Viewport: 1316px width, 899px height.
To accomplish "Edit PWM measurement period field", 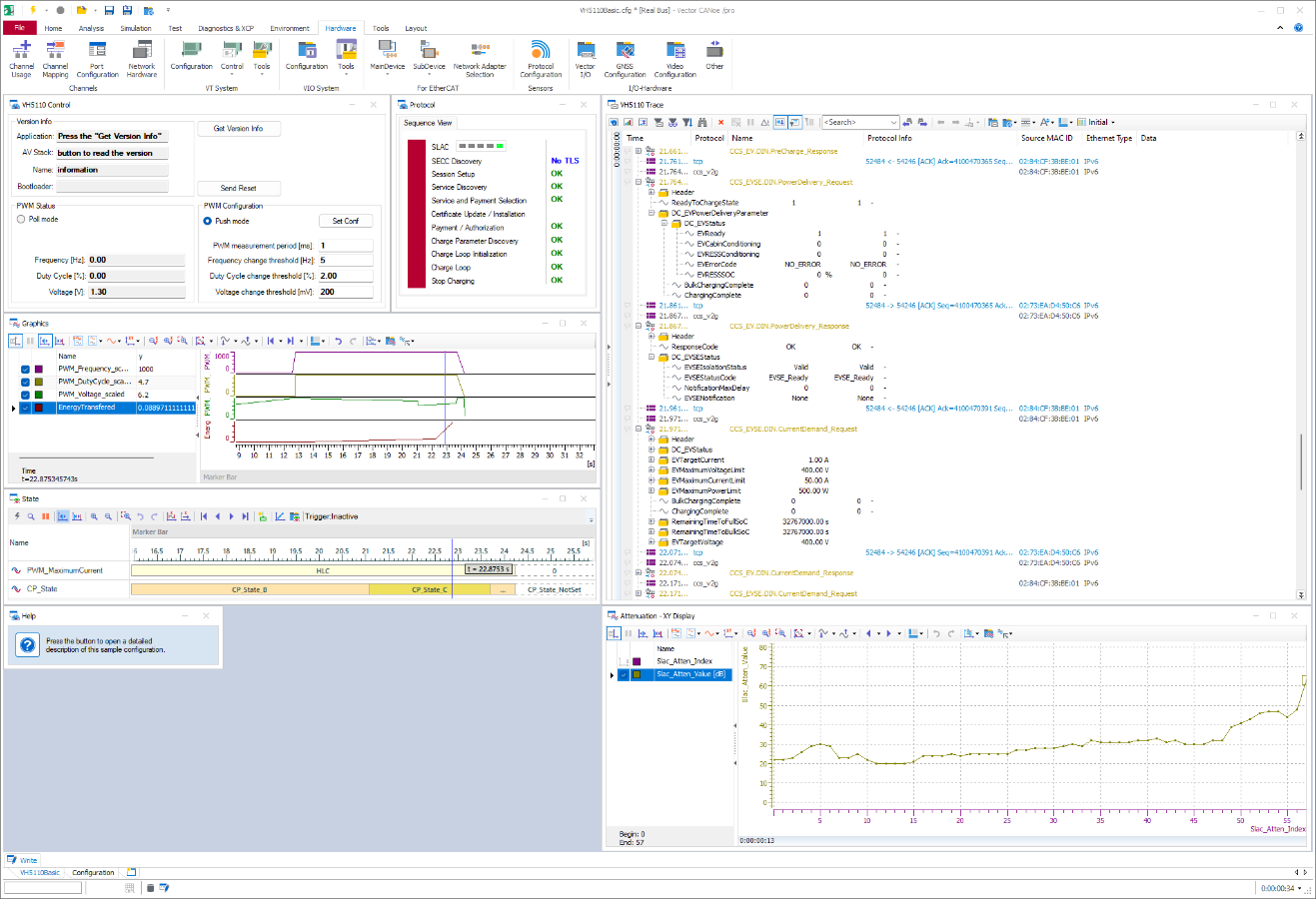I will tap(346, 245).
